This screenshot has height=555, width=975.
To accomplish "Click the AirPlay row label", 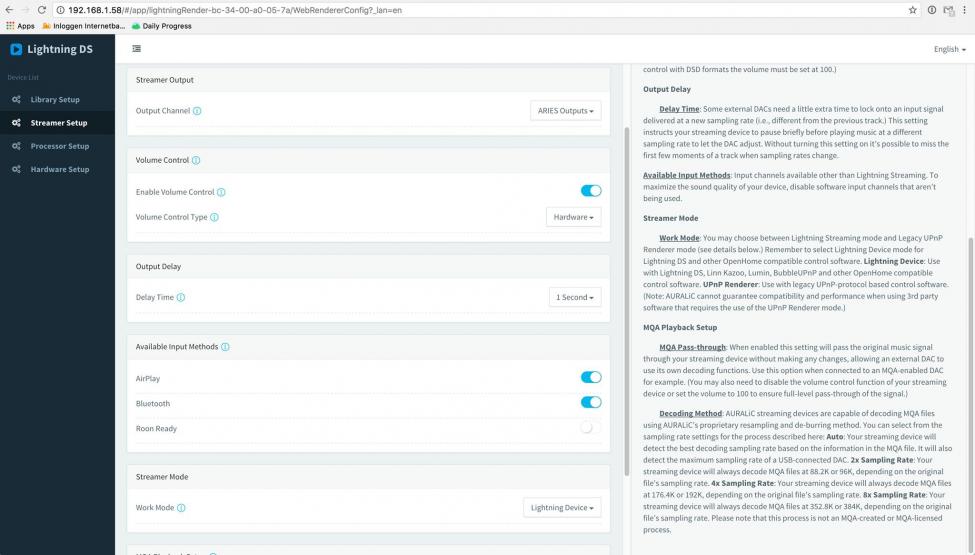I will pyautogui.click(x=148, y=378).
